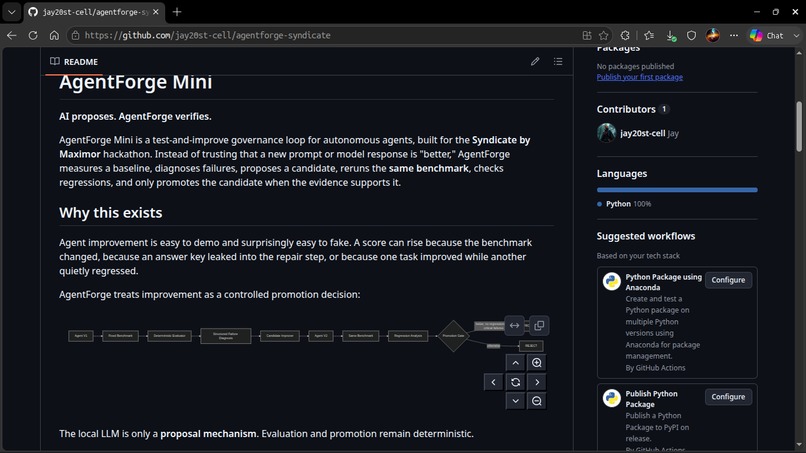This screenshot has width=806, height=453.
Task: Open browser essentials shield icon
Action: pos(691,35)
